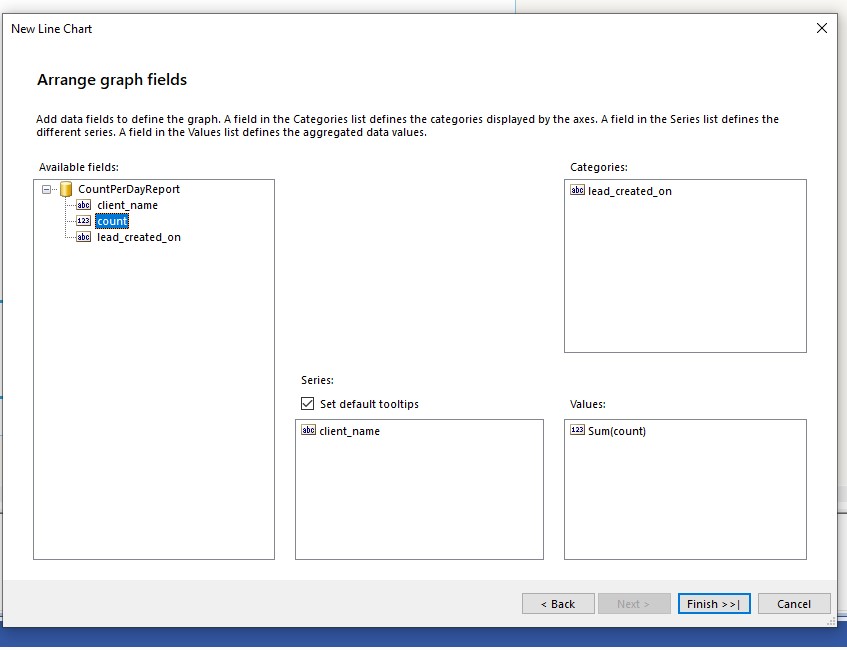
Task: Click the abc icon beside client_name in Available fields
Action: click(x=83, y=205)
